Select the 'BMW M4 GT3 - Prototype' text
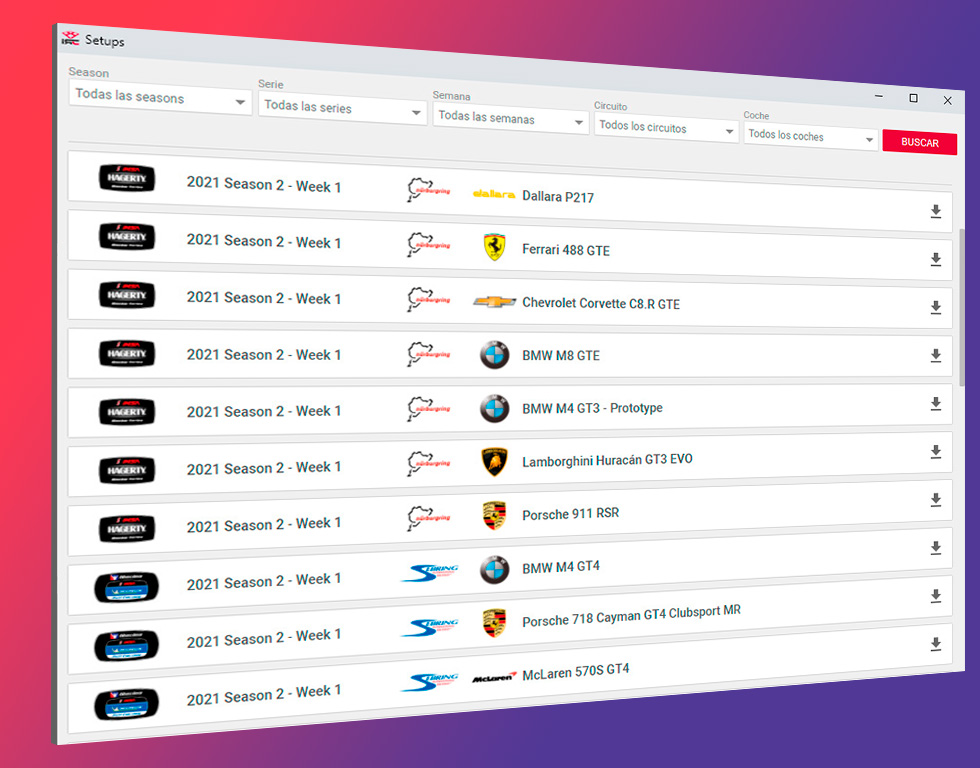This screenshot has width=980, height=768. pyautogui.click(x=592, y=409)
